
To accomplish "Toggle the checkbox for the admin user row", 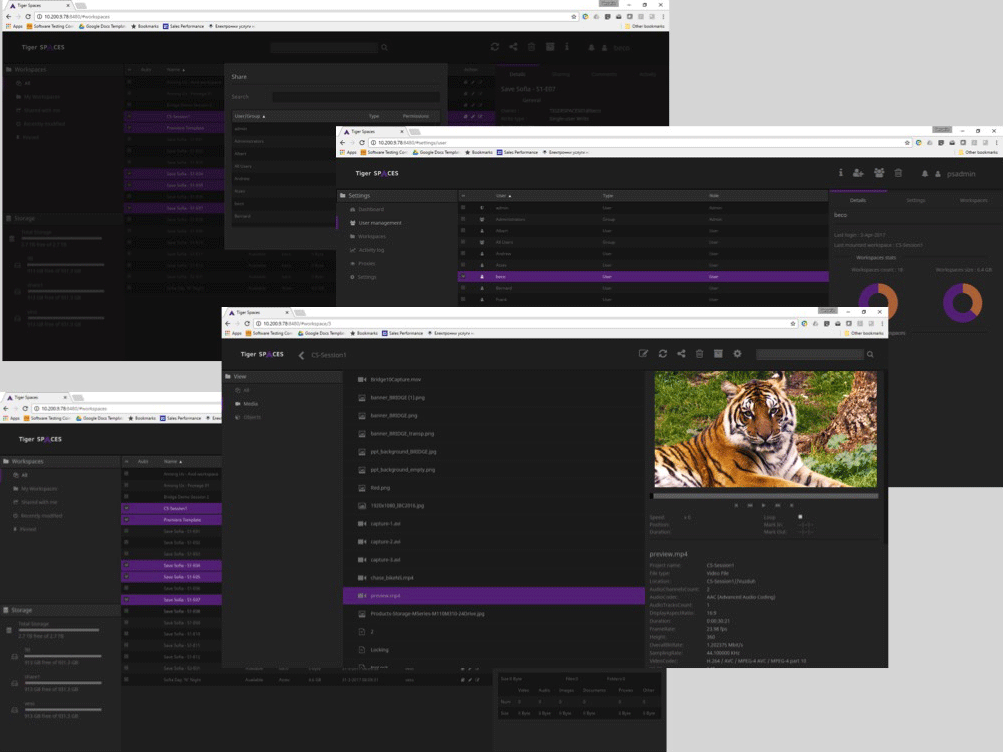I will pos(463,208).
